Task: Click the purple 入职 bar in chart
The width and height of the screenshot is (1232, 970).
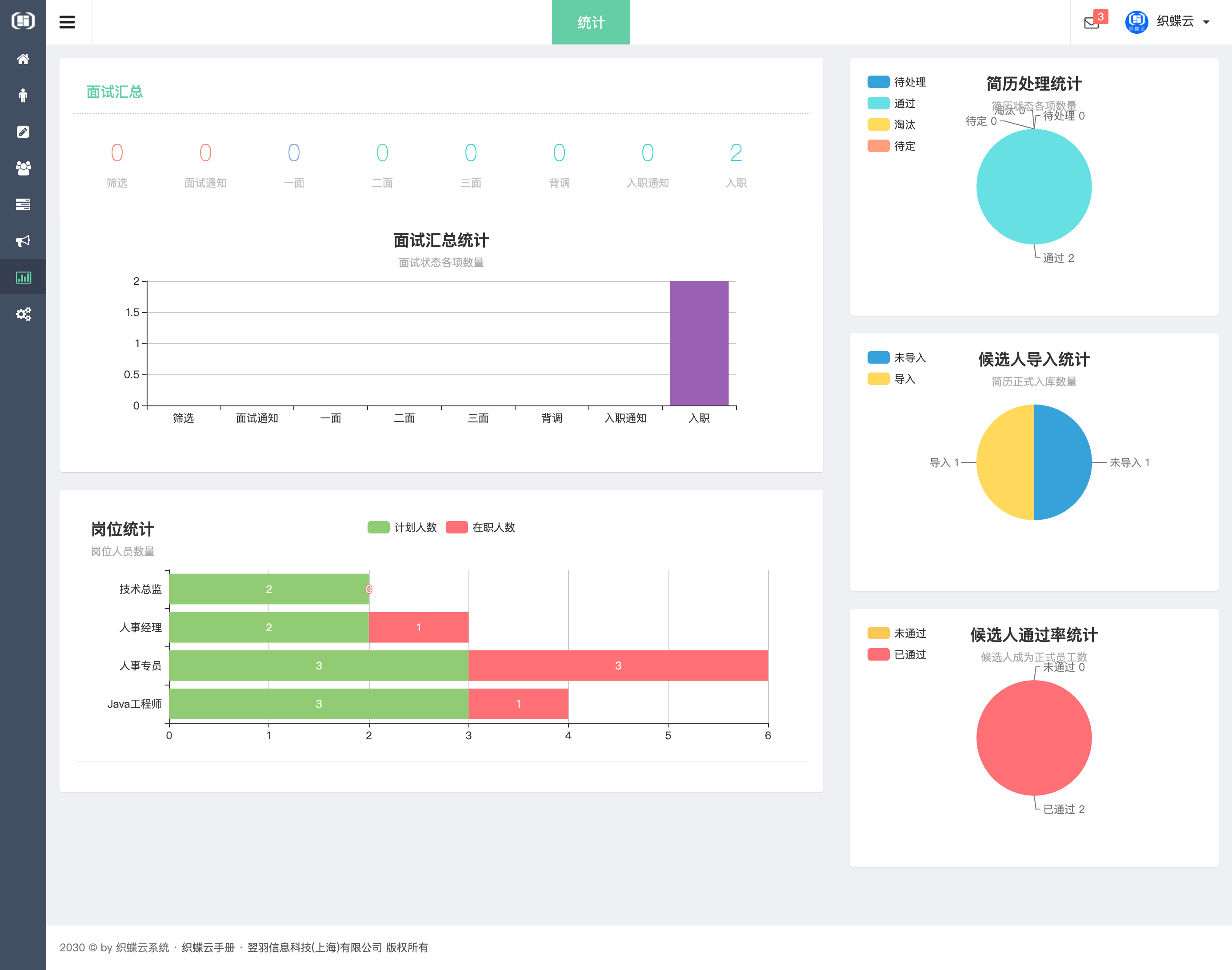Action: (x=698, y=343)
